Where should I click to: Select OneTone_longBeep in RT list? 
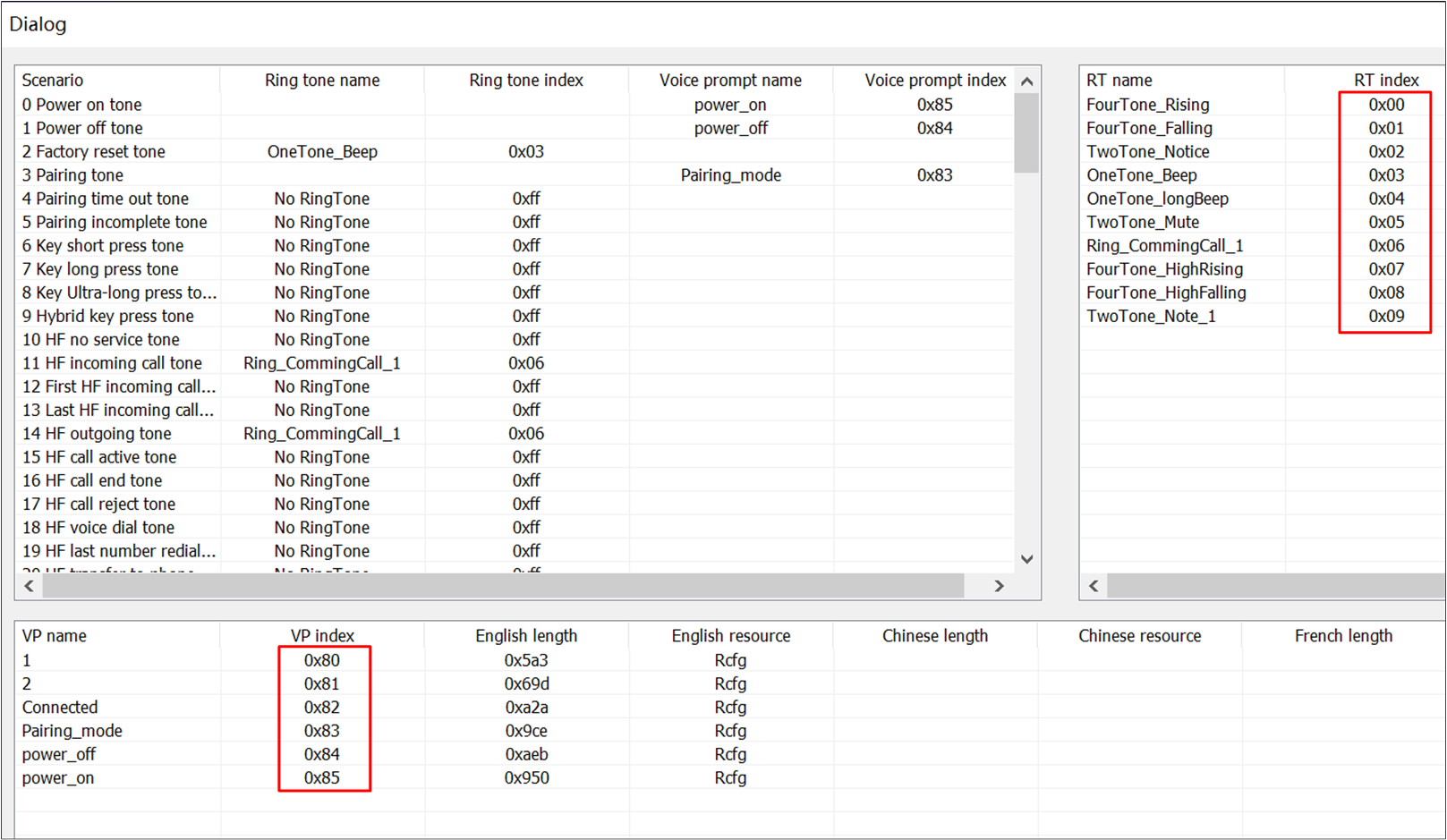(x=1158, y=199)
